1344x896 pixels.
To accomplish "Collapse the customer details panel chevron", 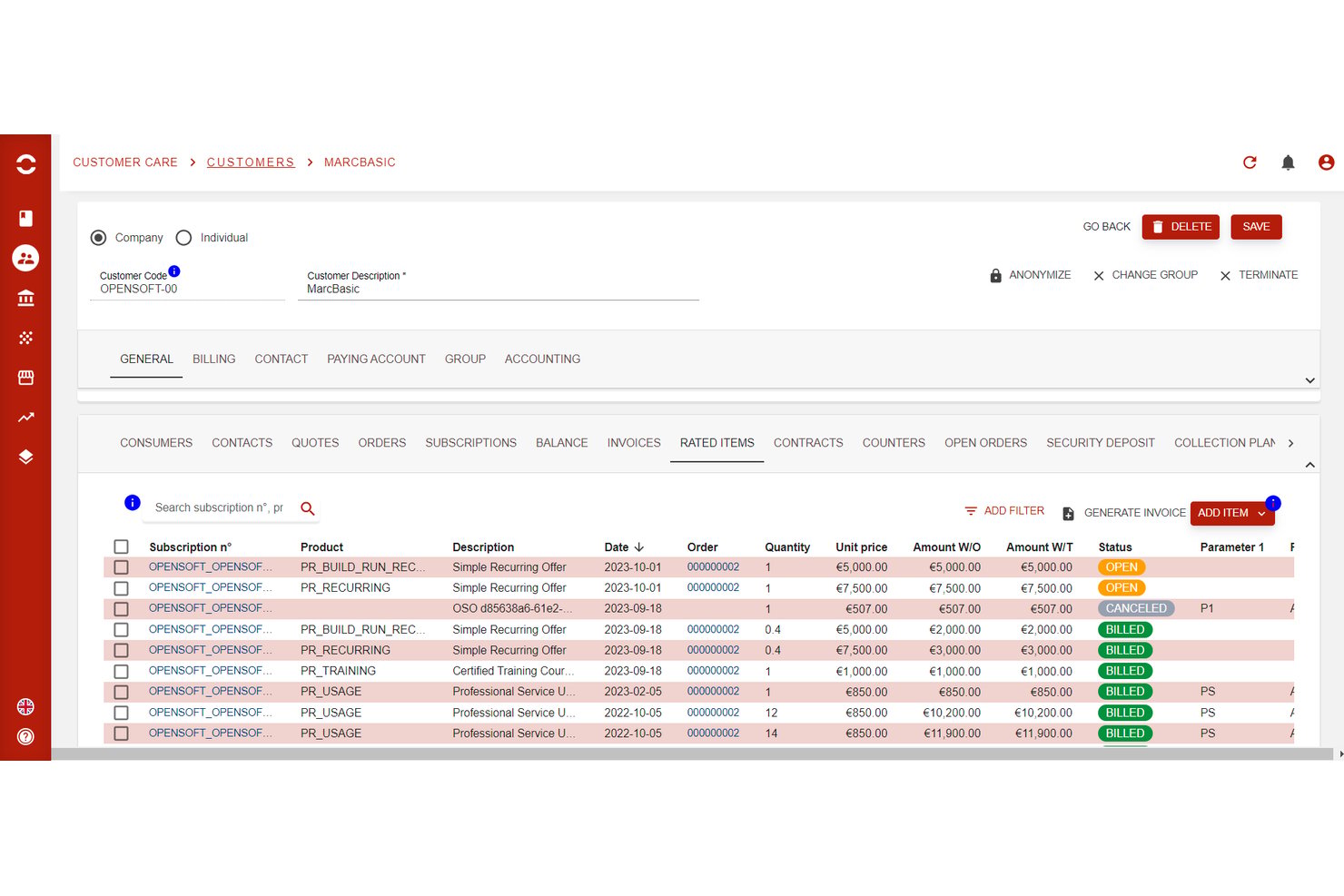I will pos(1309,380).
